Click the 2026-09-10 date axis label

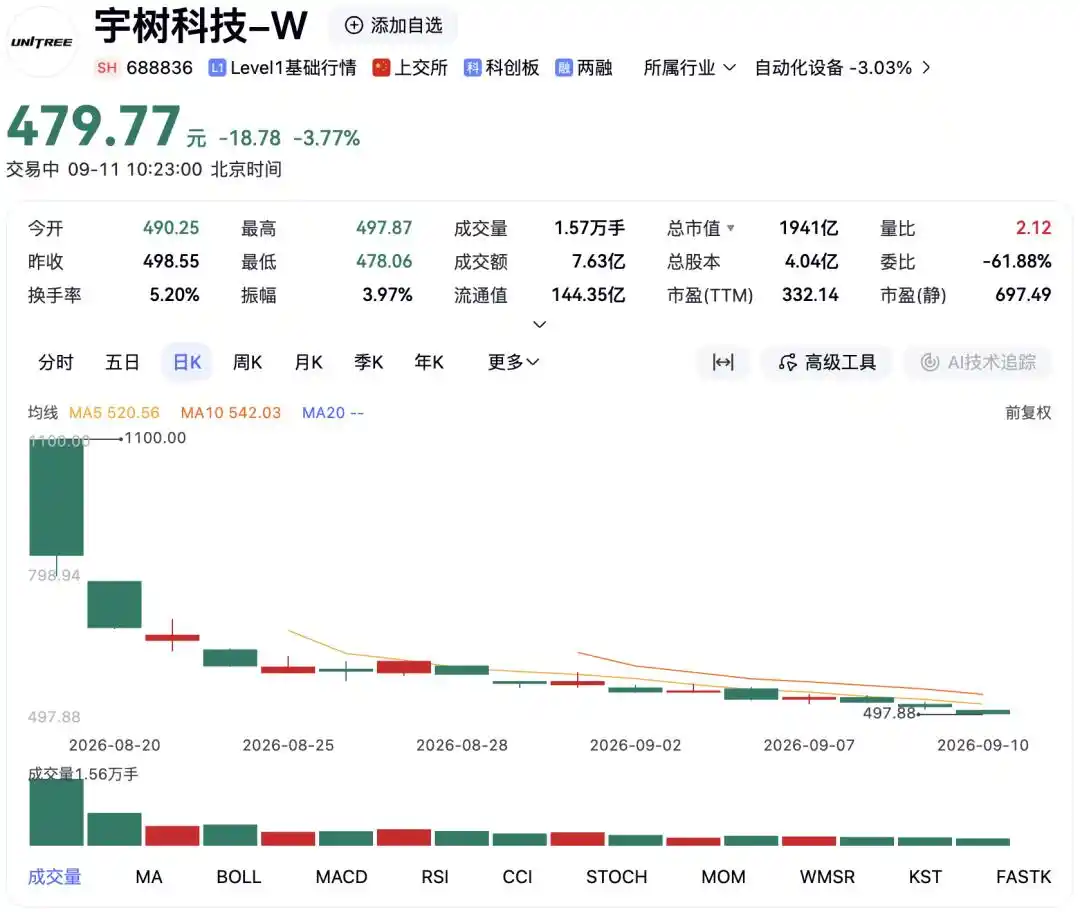point(983,745)
